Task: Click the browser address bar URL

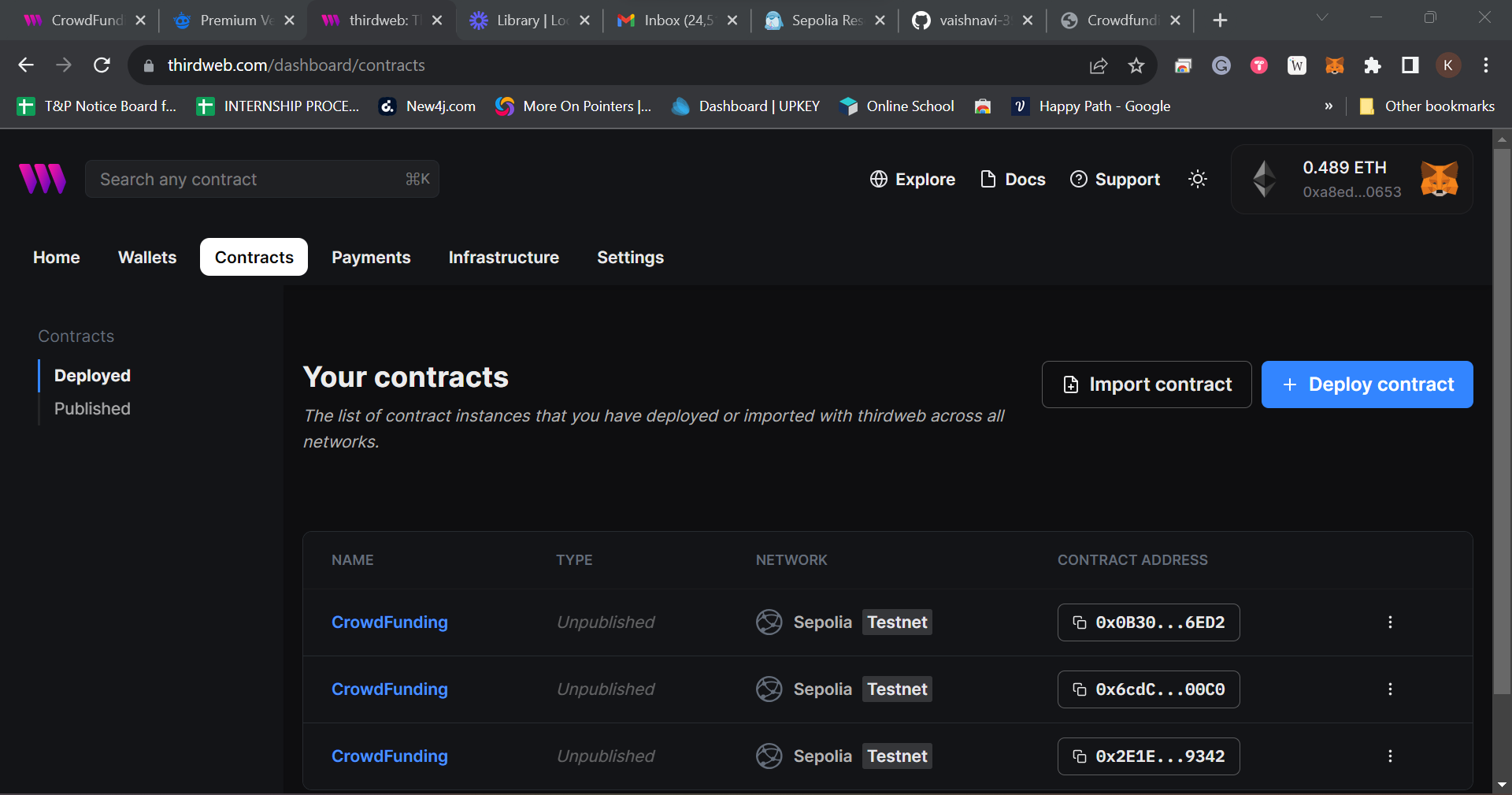Action: click(296, 65)
